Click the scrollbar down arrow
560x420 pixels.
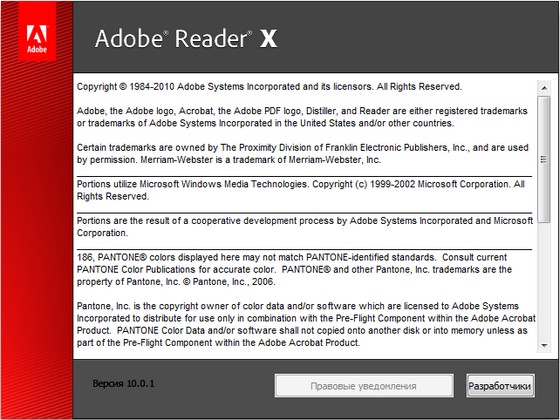tap(544, 345)
